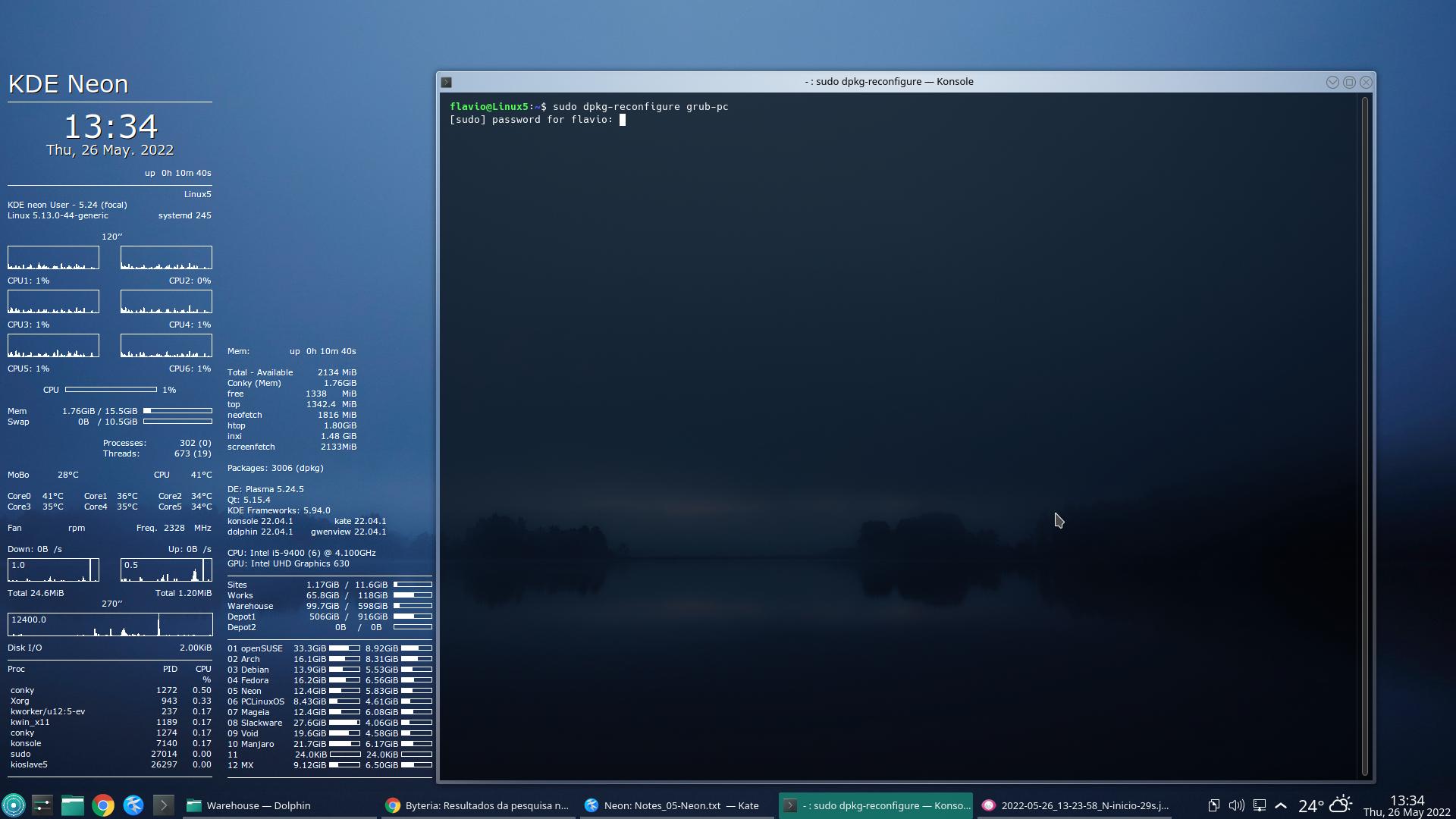Viewport: 1456px width, 819px height.
Task: Launch Dolphin file manager from pinned icon
Action: (73, 805)
